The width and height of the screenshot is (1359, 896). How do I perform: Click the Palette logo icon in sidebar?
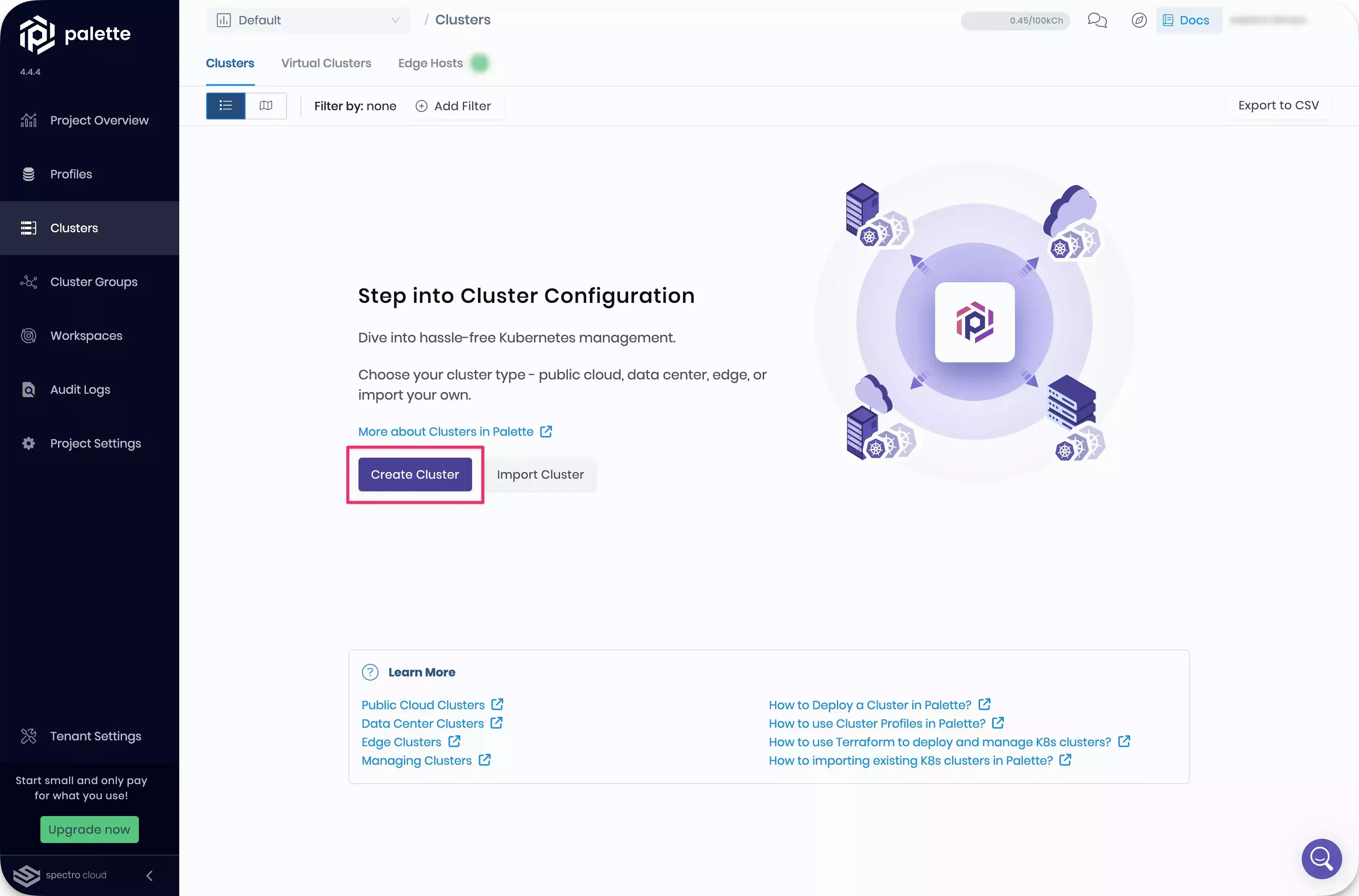coord(36,32)
